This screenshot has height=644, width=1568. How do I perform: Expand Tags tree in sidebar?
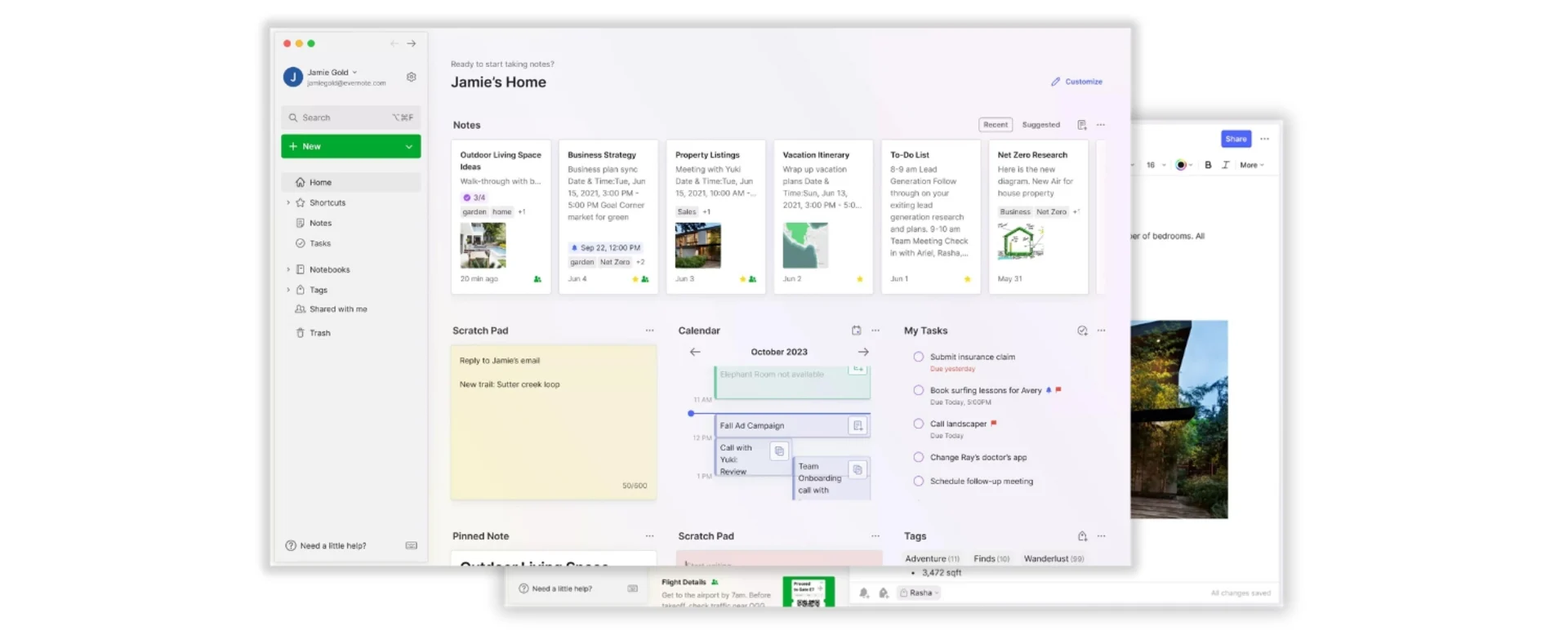click(x=288, y=290)
